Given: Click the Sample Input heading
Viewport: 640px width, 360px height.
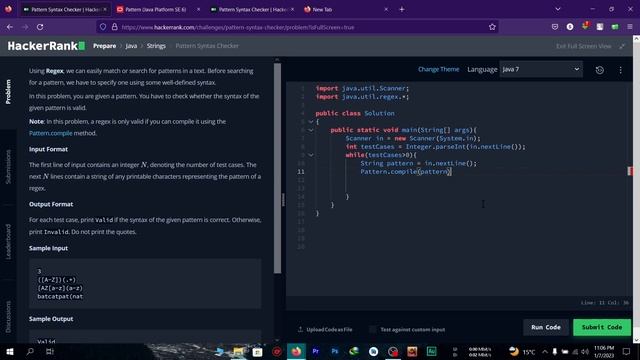Looking at the screenshot, I should (48, 248).
